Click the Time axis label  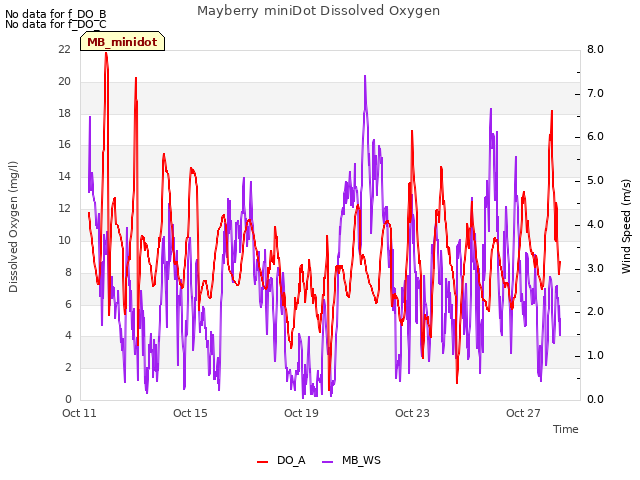(x=566, y=429)
